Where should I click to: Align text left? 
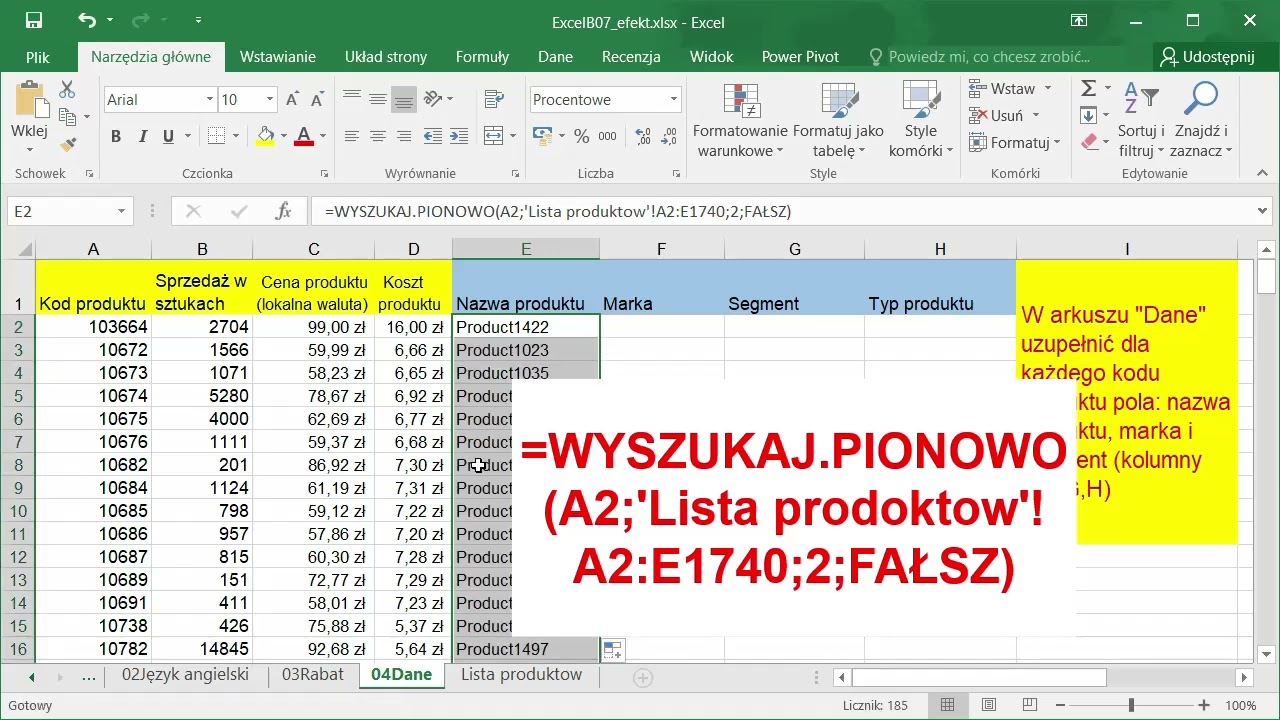pos(352,136)
